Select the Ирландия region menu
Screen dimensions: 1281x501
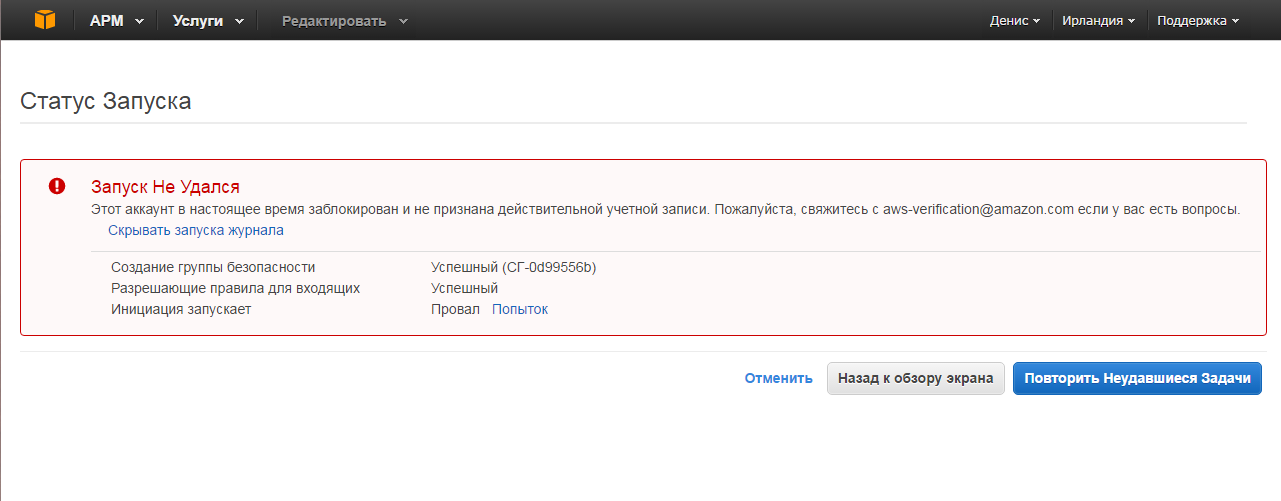pos(1092,20)
